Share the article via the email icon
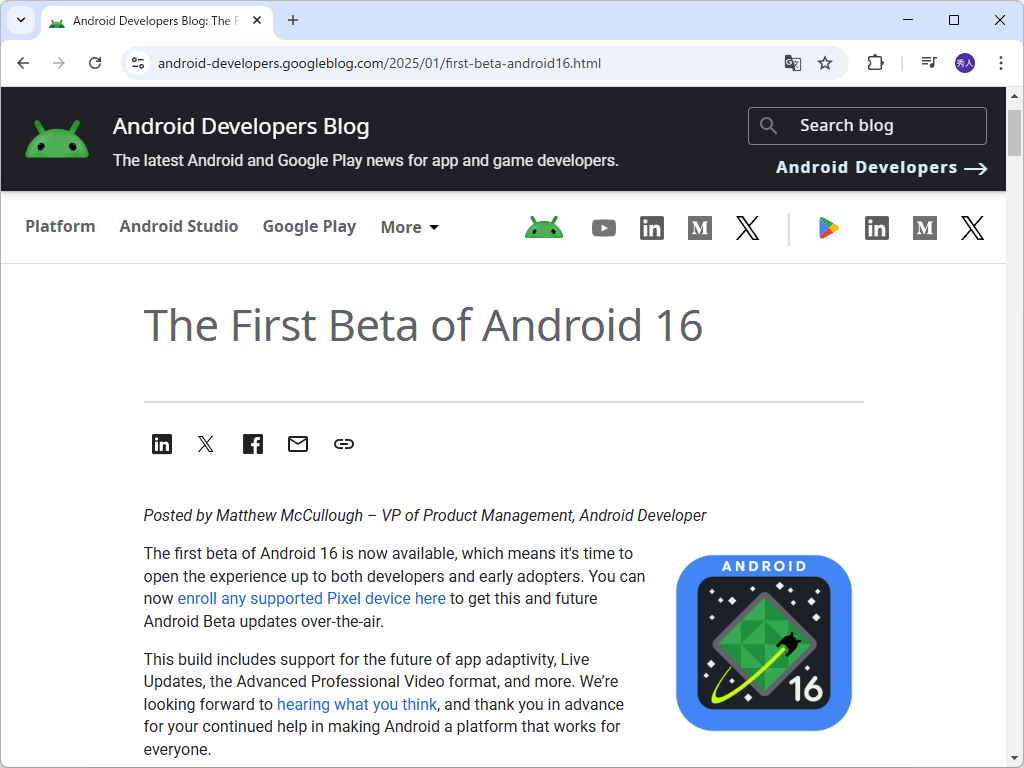The width and height of the screenshot is (1024, 768). pyautogui.click(x=297, y=444)
